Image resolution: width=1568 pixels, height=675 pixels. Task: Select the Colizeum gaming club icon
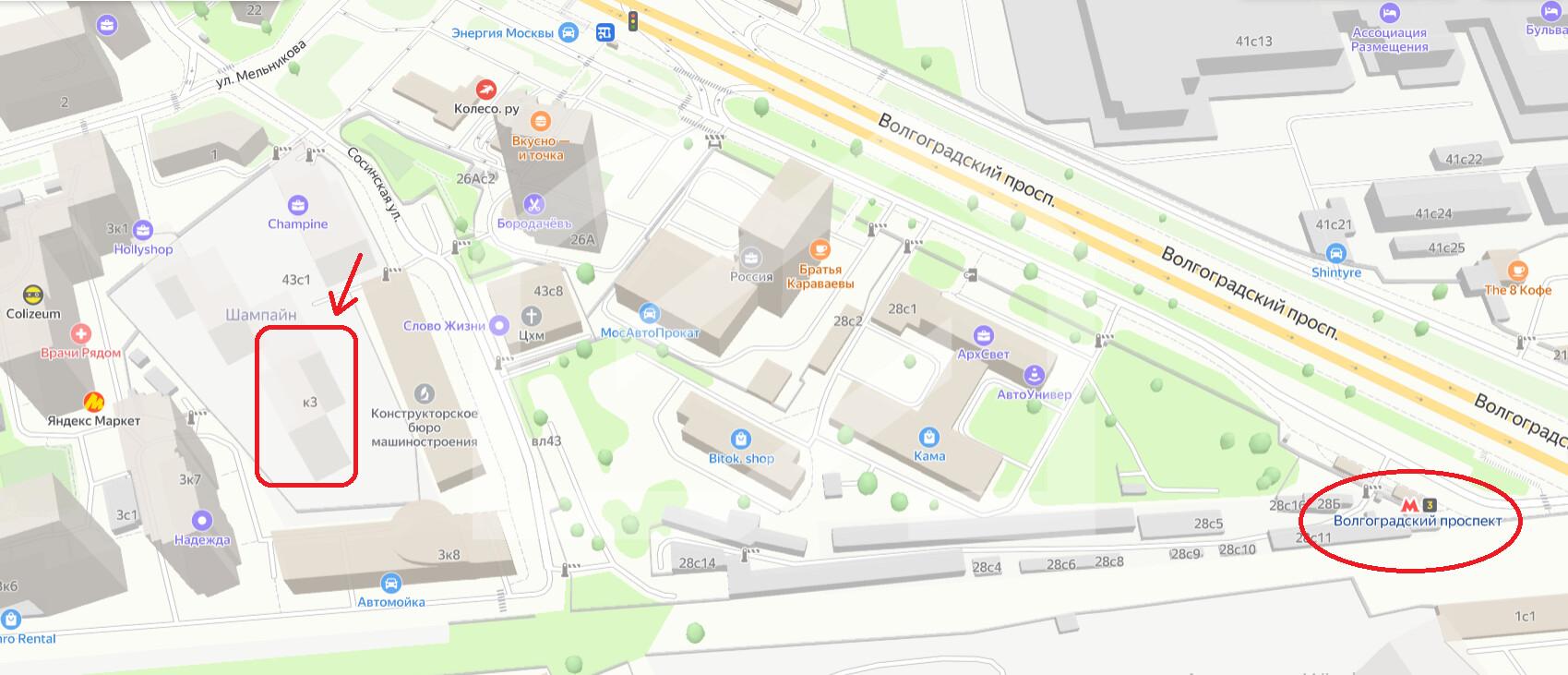coord(33,295)
